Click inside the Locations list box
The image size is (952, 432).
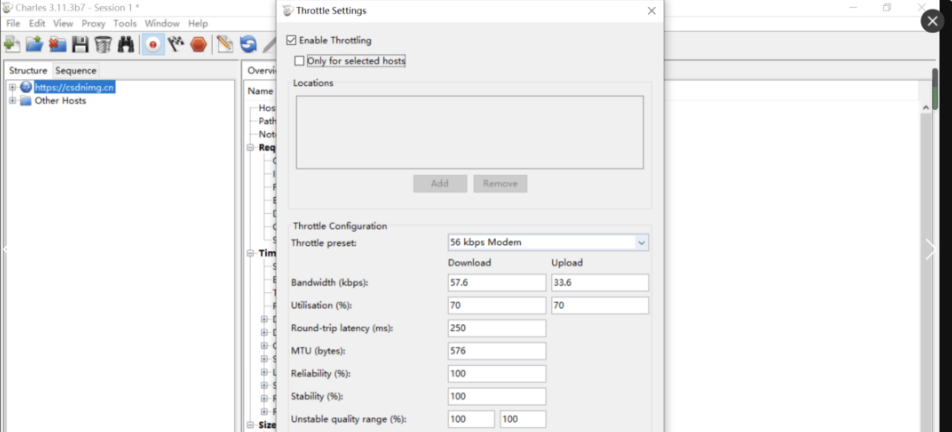pos(469,132)
